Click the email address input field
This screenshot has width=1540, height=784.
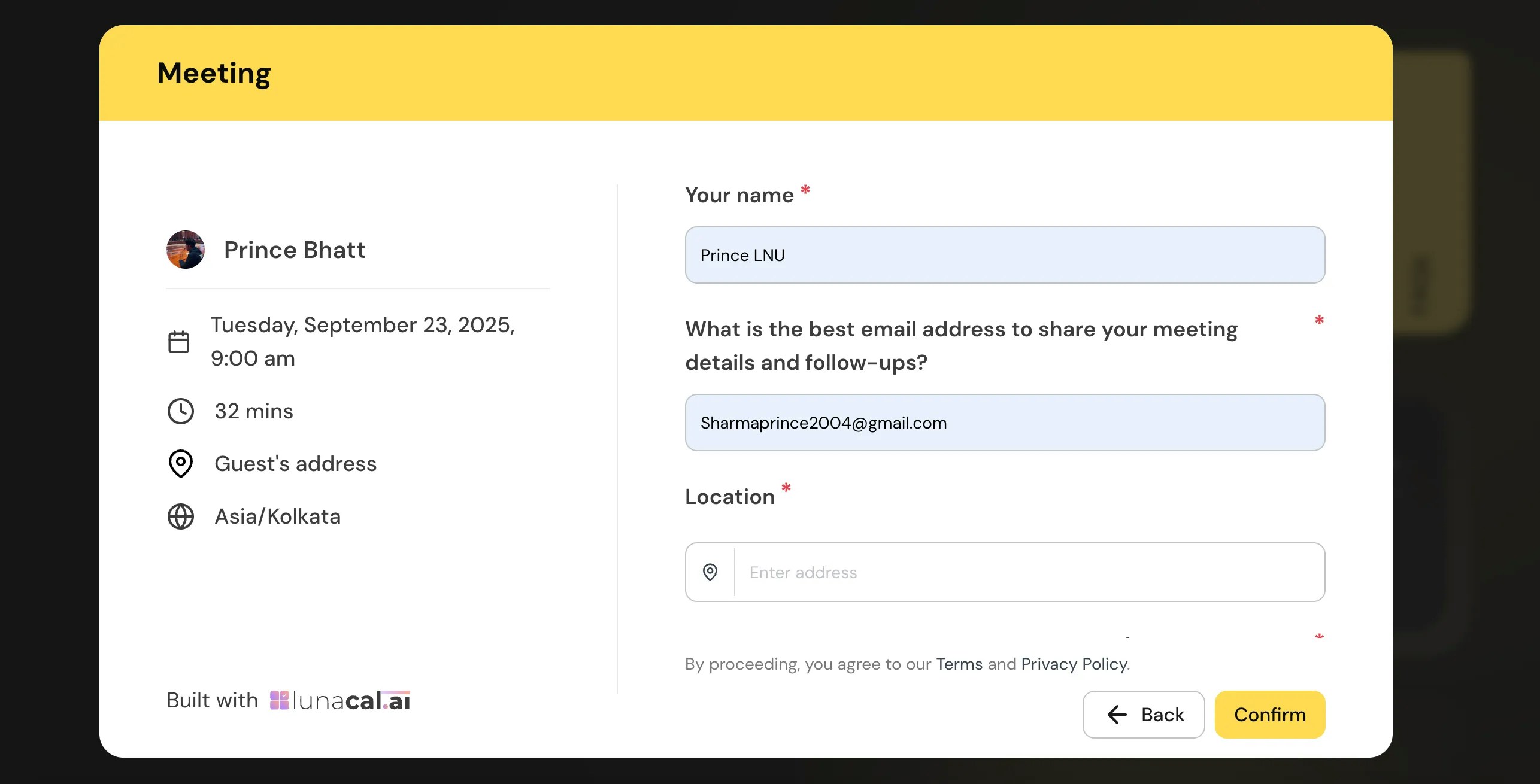pyautogui.click(x=1005, y=423)
